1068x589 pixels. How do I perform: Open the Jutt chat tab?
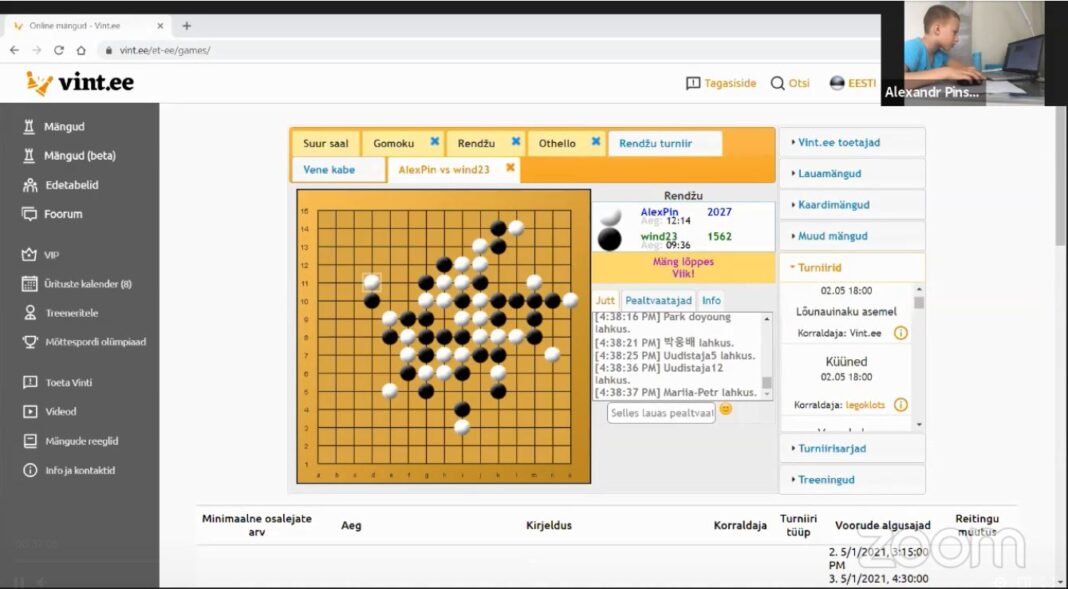click(x=605, y=300)
